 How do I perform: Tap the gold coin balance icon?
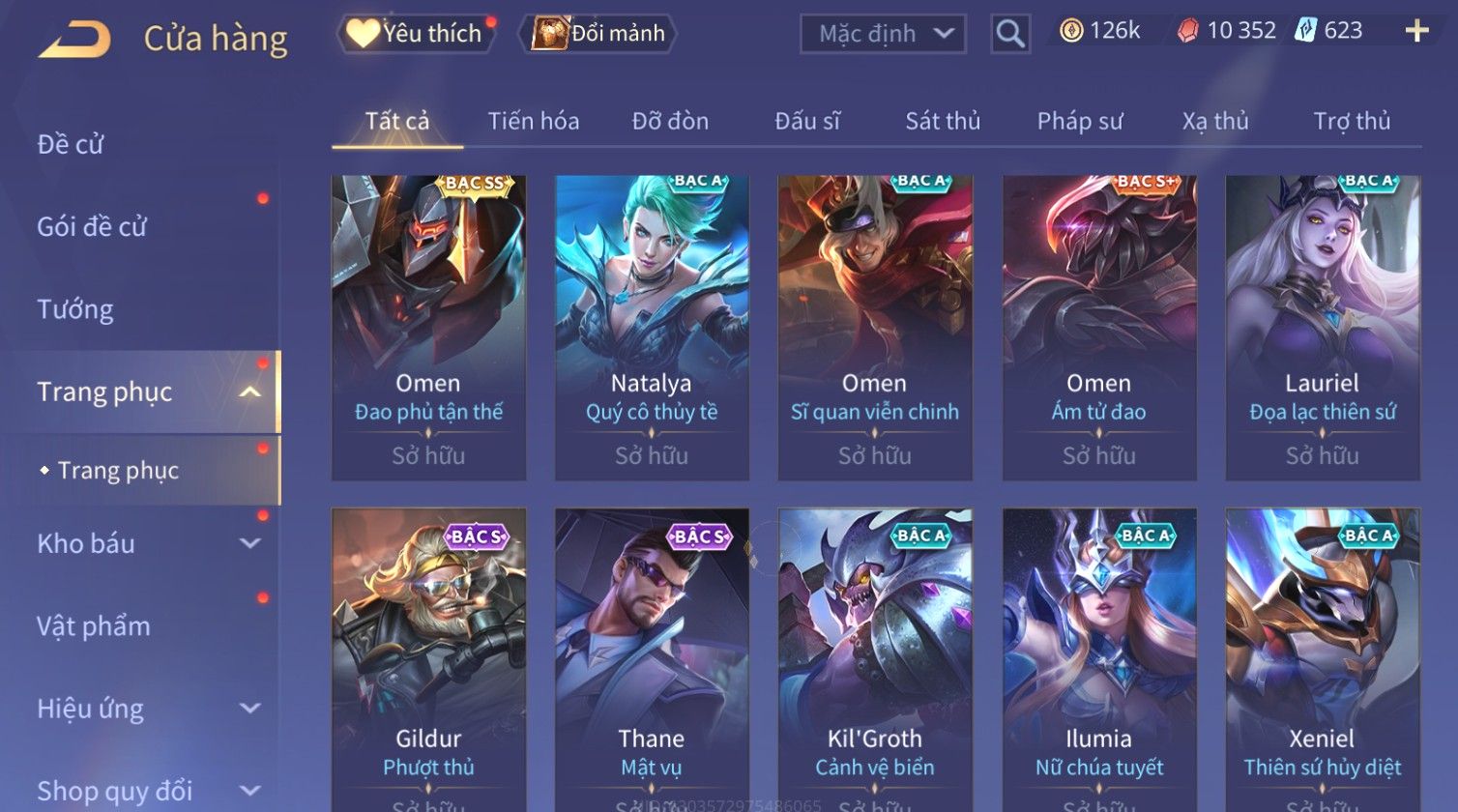pyautogui.click(x=1071, y=31)
